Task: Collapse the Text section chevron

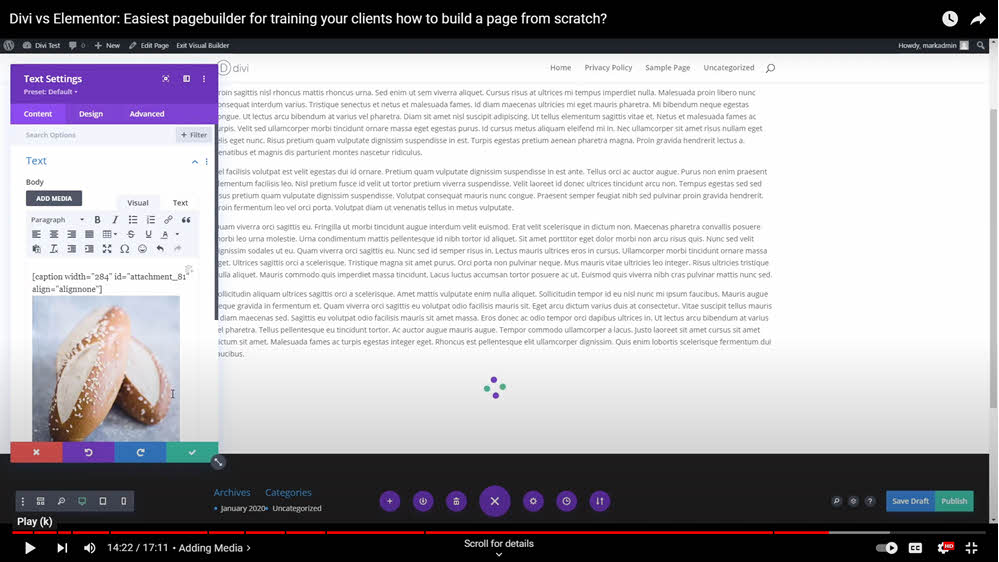Action: tap(195, 161)
